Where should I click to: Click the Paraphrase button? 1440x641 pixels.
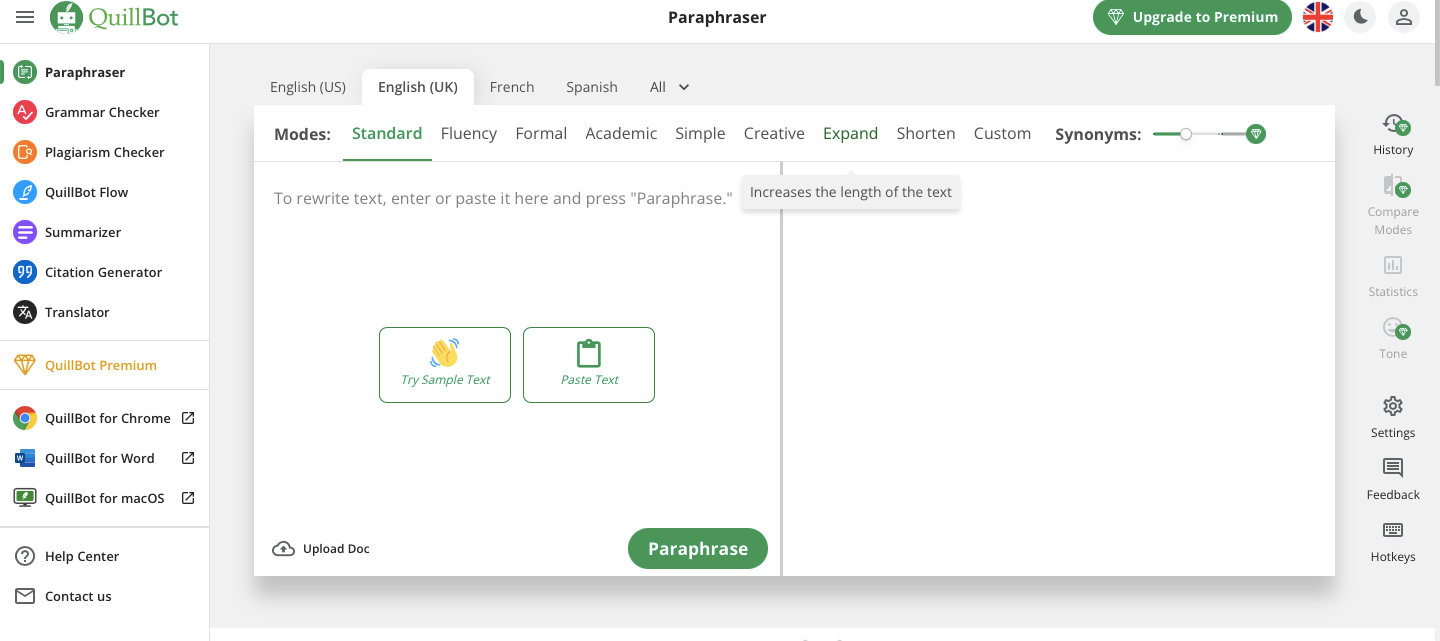[x=698, y=548]
